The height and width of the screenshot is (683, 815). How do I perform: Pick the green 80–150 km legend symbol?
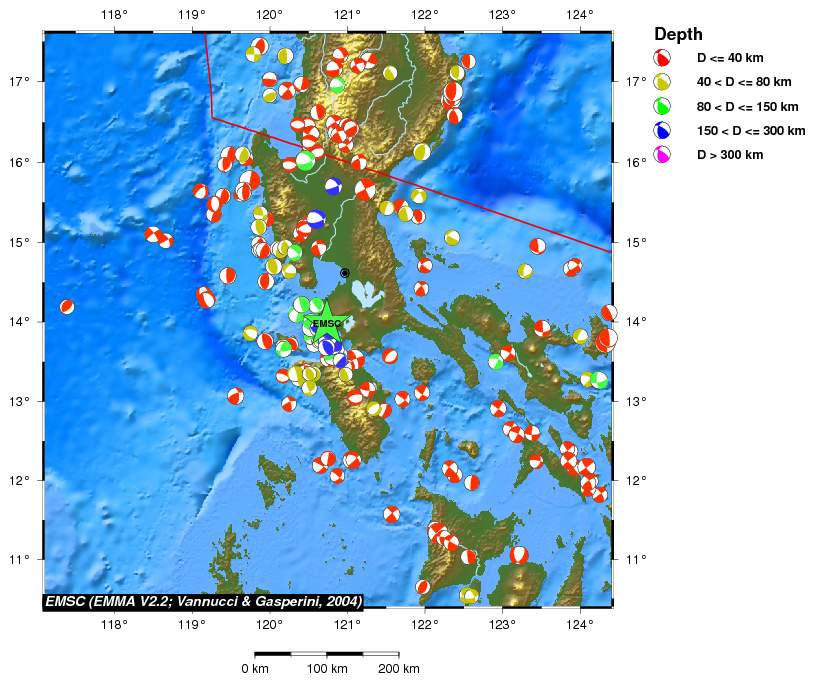[x=661, y=106]
